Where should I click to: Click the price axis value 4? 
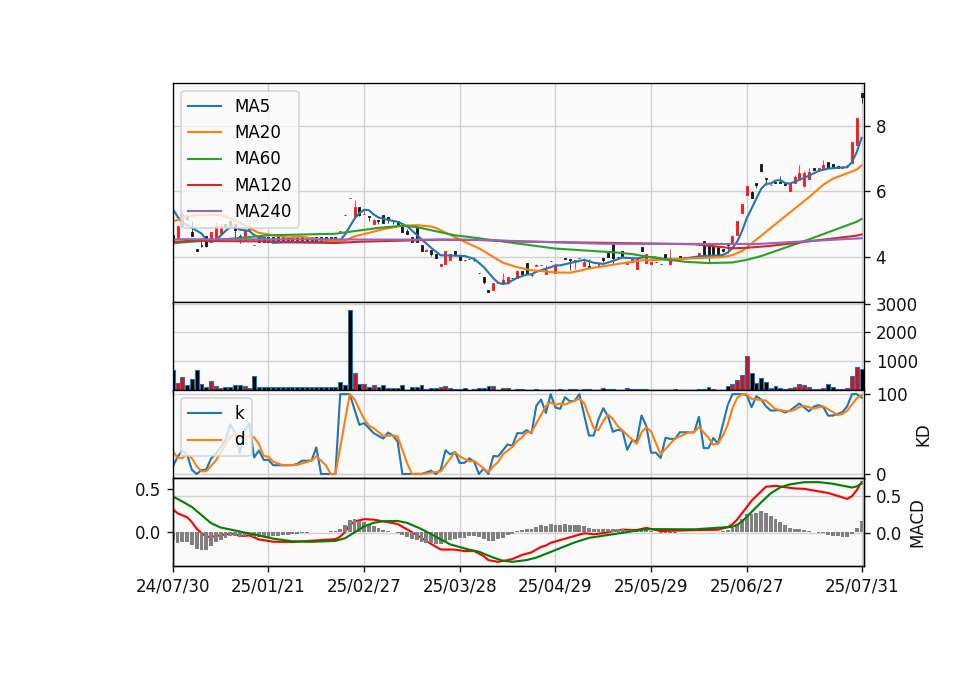[x=881, y=258]
